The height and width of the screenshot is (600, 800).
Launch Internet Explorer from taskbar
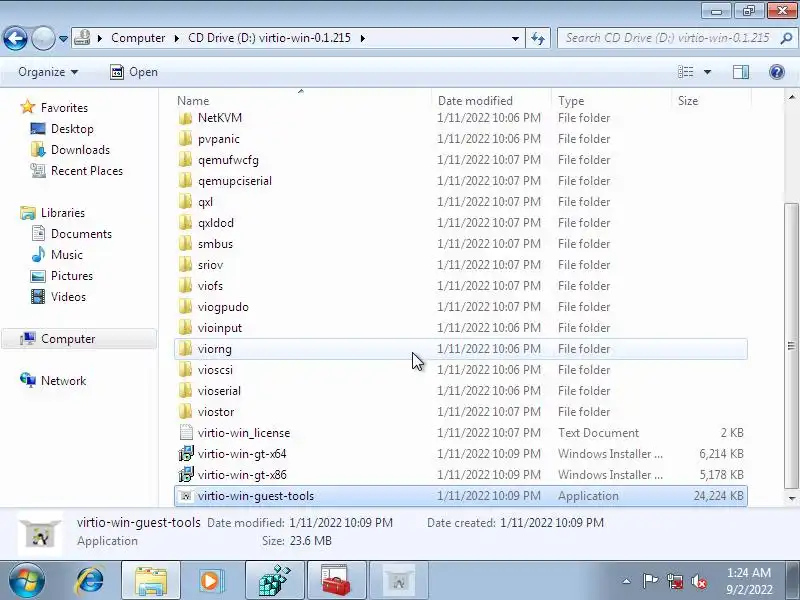90,580
